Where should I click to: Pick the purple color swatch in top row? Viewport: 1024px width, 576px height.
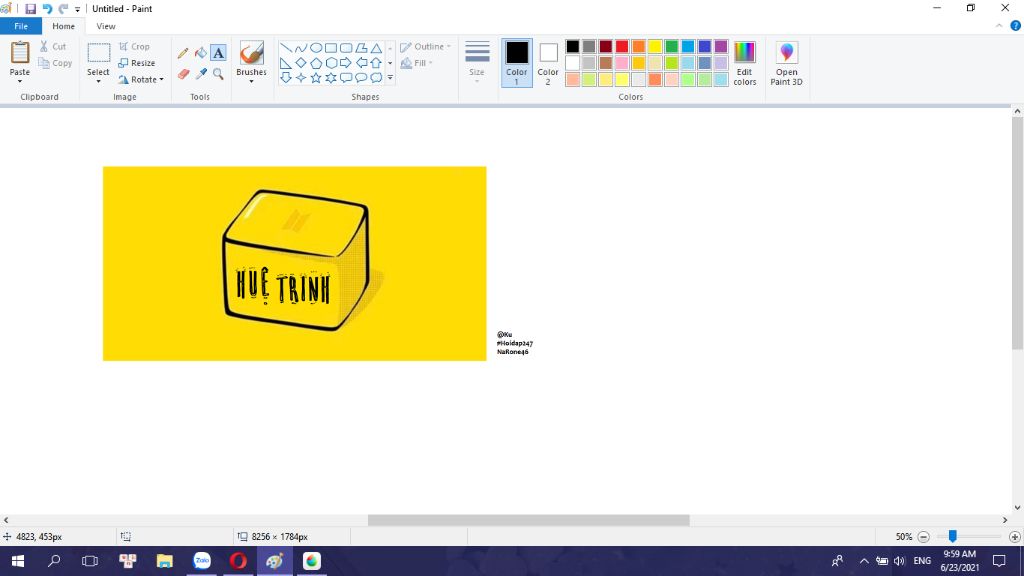(x=721, y=46)
